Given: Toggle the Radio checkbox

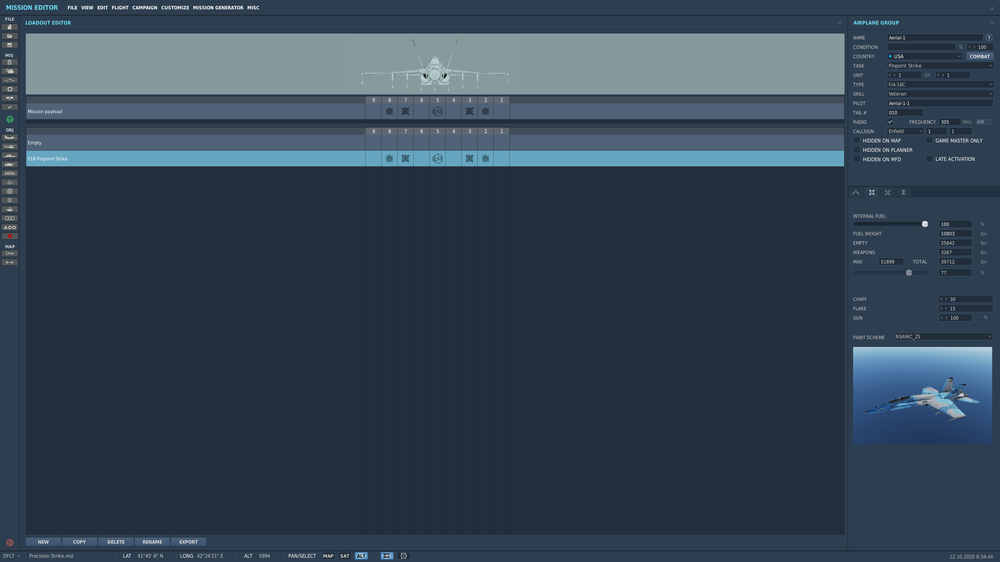Looking at the screenshot, I should coord(890,122).
